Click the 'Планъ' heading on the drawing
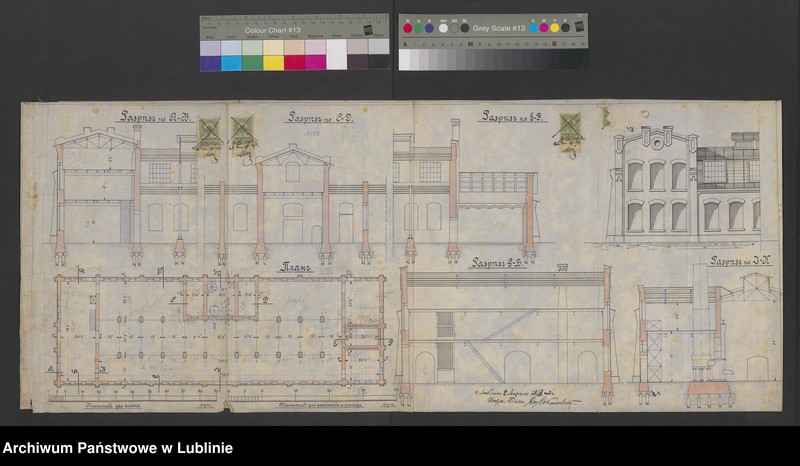 click(295, 267)
